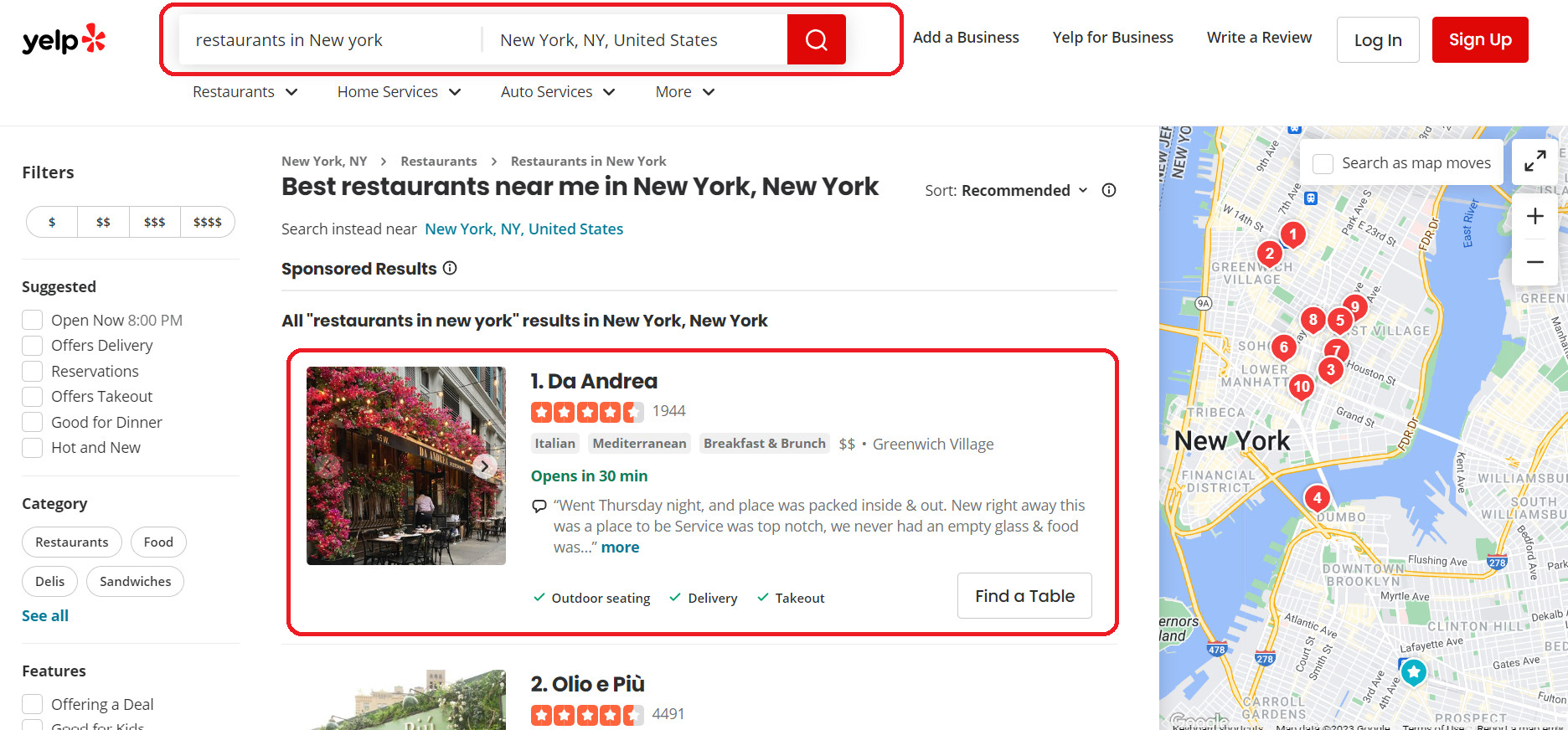Screen dimensions: 1568x730
Task: Click the Mediterranean tag
Action: point(640,444)
